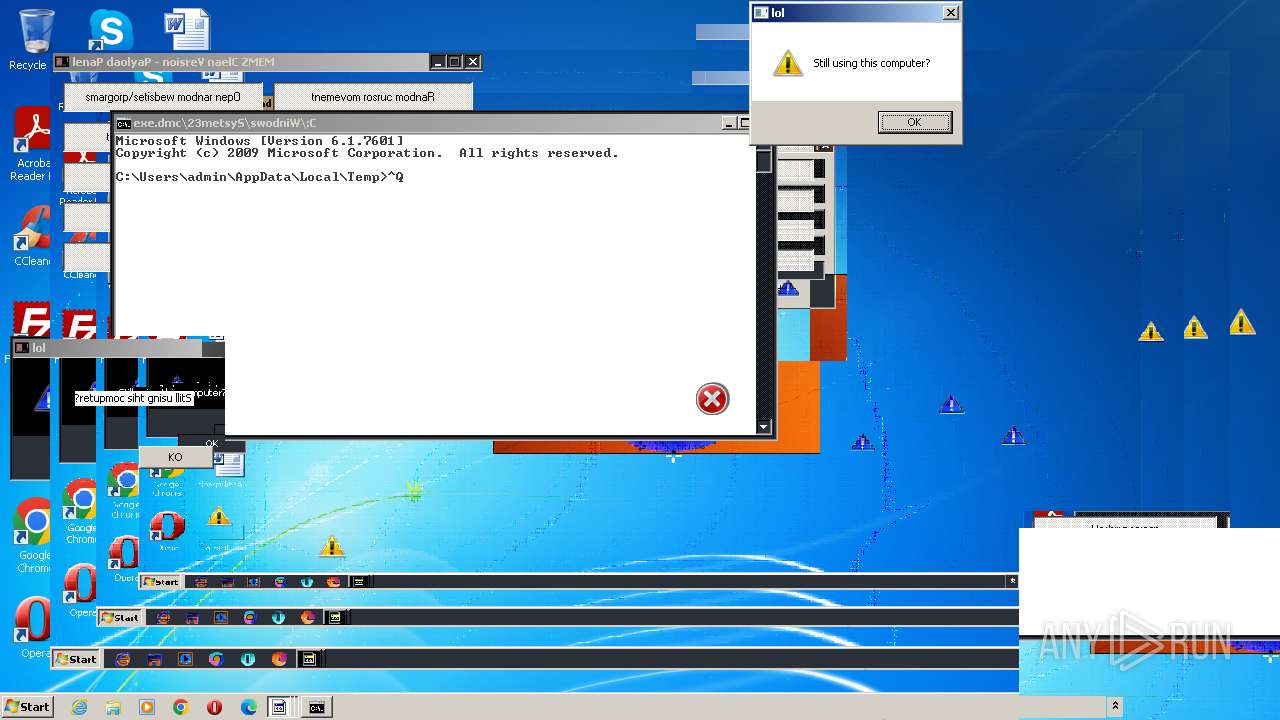The image size is (1280, 720).
Task: Open the Google Chrome shortcut at the left edge
Action: tap(34, 535)
